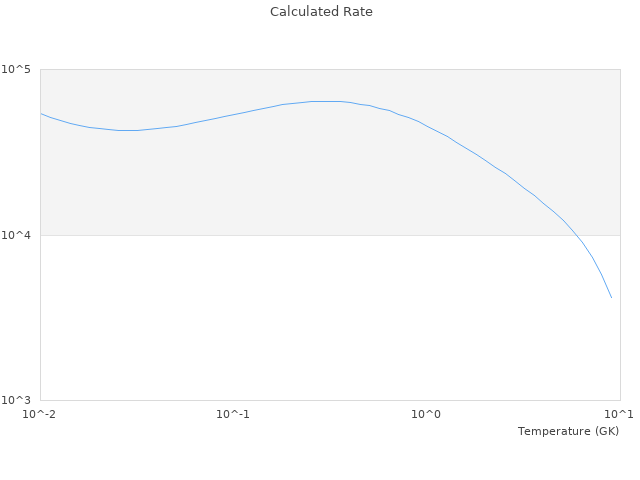Click the "Calculated Rate" chart title
Screen dimensions: 640x480
[321, 12]
